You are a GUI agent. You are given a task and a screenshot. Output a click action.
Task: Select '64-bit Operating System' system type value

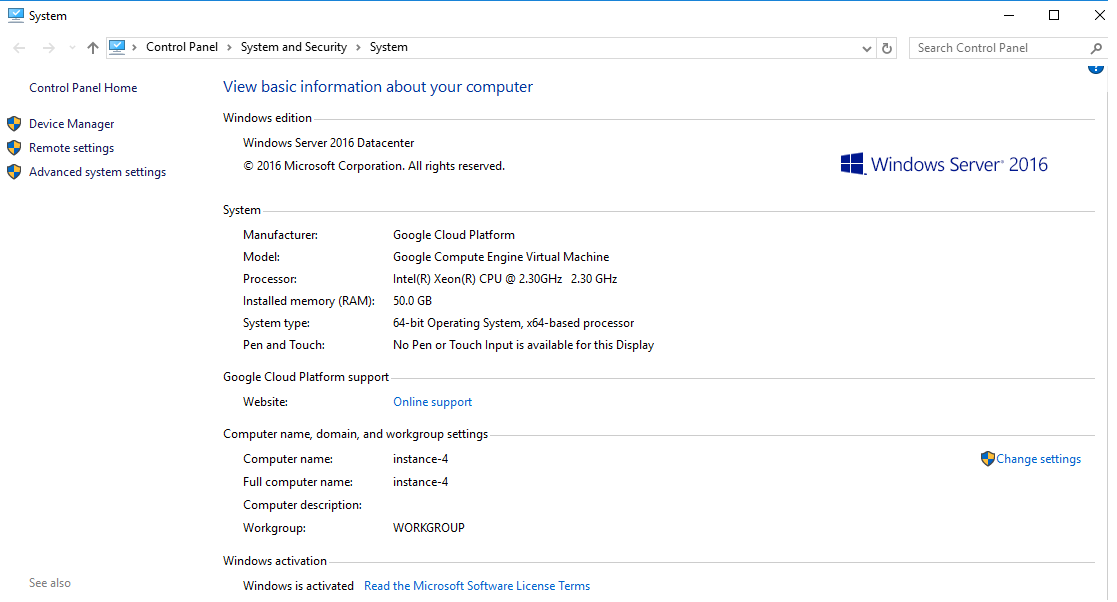513,323
